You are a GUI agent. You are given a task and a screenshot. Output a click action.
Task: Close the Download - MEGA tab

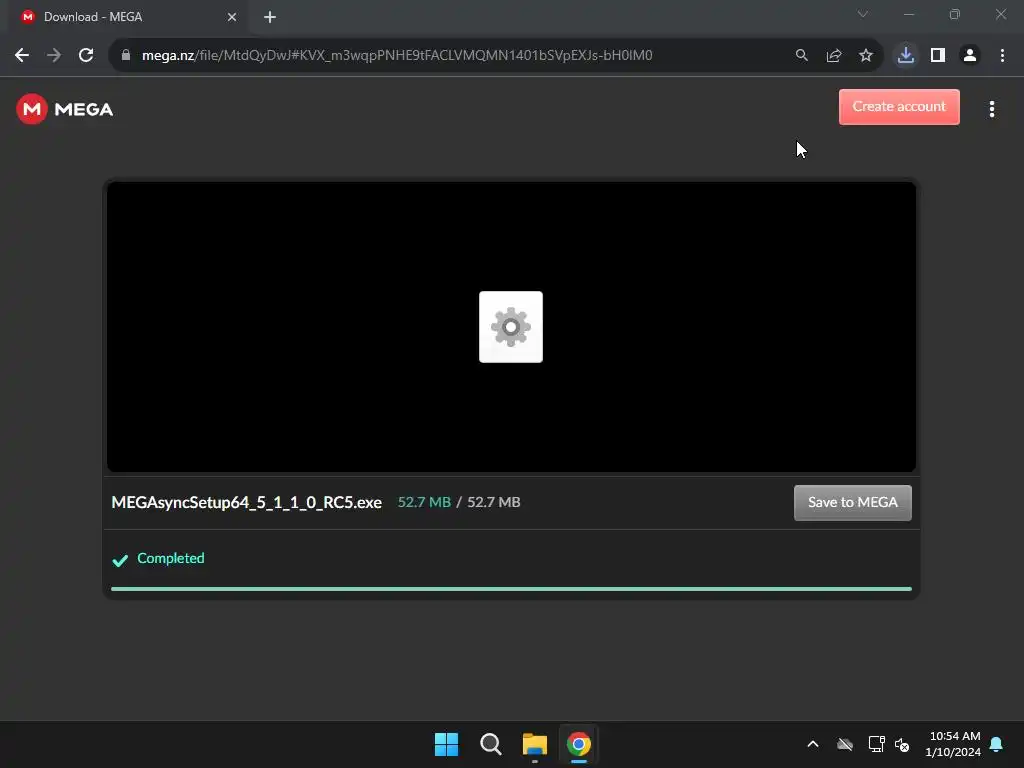pyautogui.click(x=232, y=17)
